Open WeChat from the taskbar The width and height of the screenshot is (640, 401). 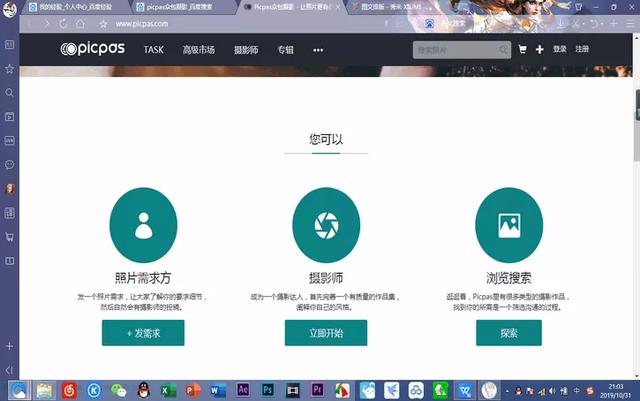click(x=119, y=389)
